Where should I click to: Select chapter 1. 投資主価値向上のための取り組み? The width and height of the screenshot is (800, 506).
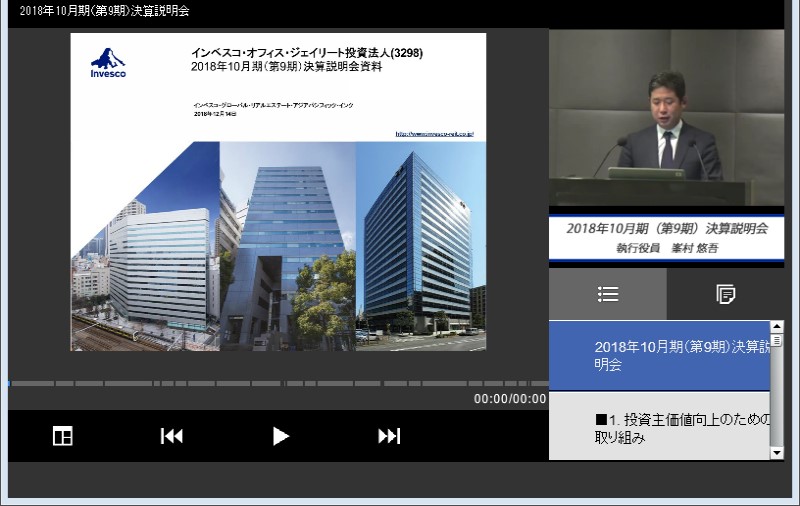click(659, 428)
